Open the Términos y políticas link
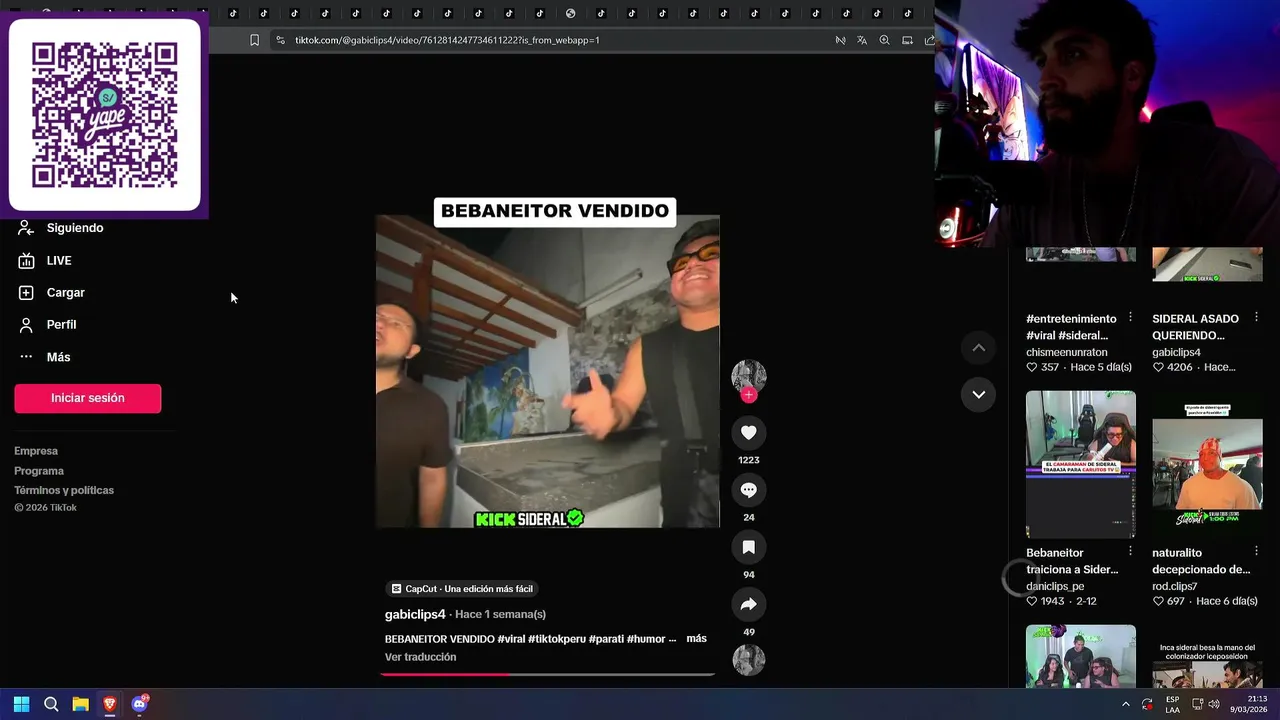This screenshot has height=720, width=1280. [x=64, y=490]
